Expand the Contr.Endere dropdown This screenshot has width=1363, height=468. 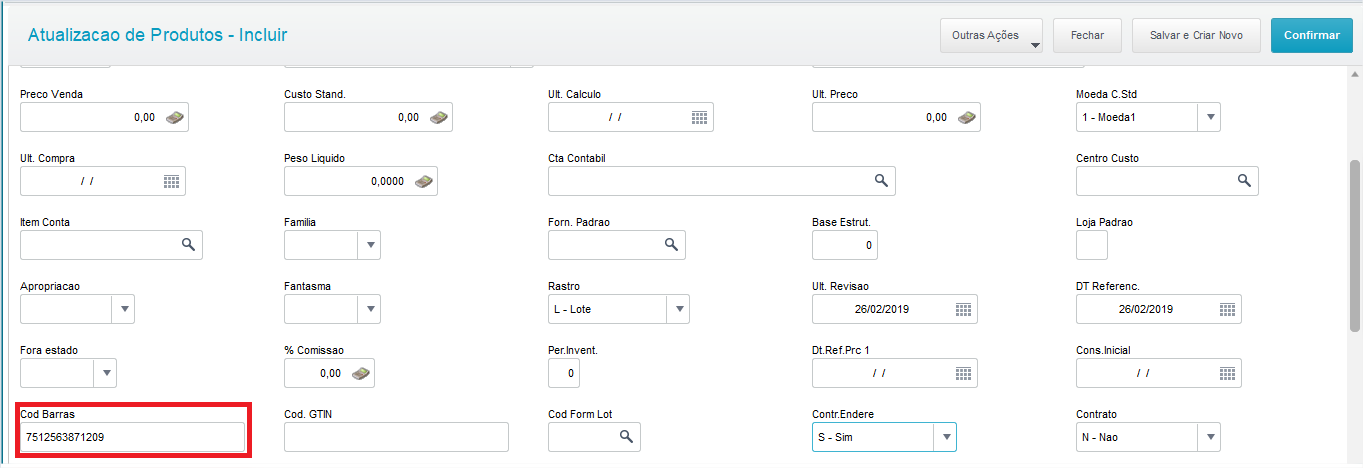945,437
